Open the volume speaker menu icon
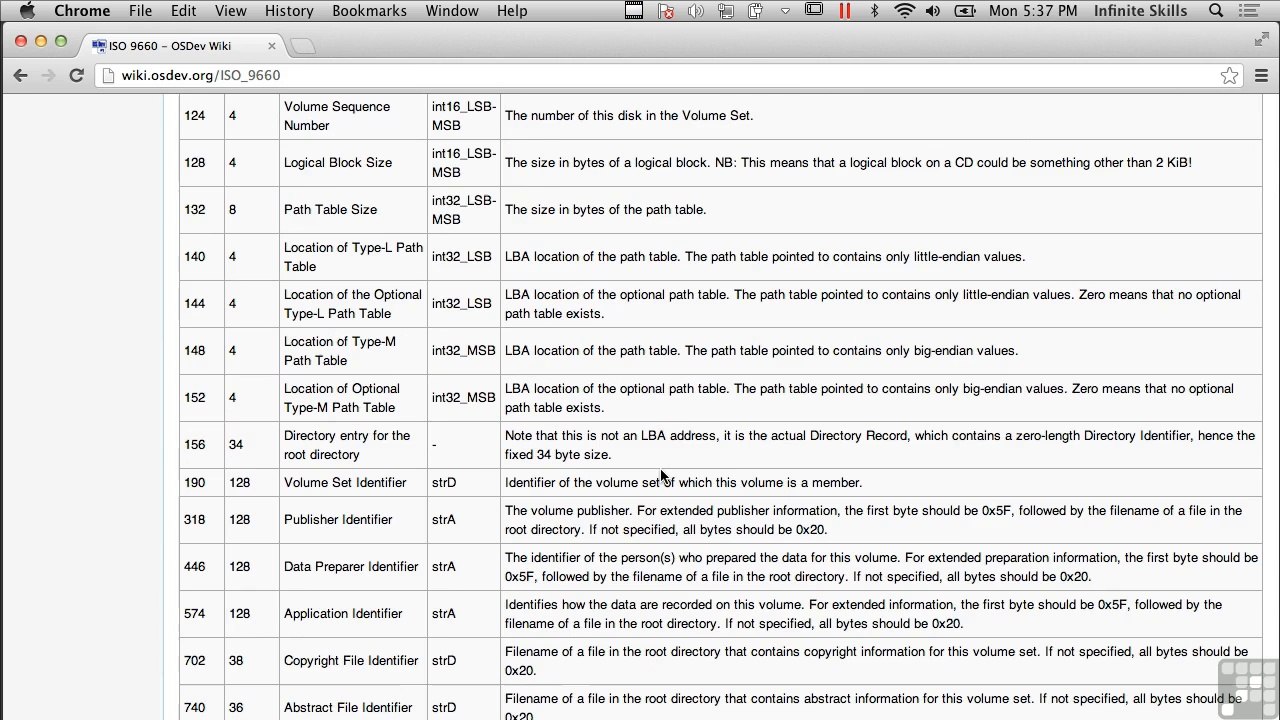Image resolution: width=1280 pixels, height=720 pixels. pyautogui.click(x=933, y=11)
